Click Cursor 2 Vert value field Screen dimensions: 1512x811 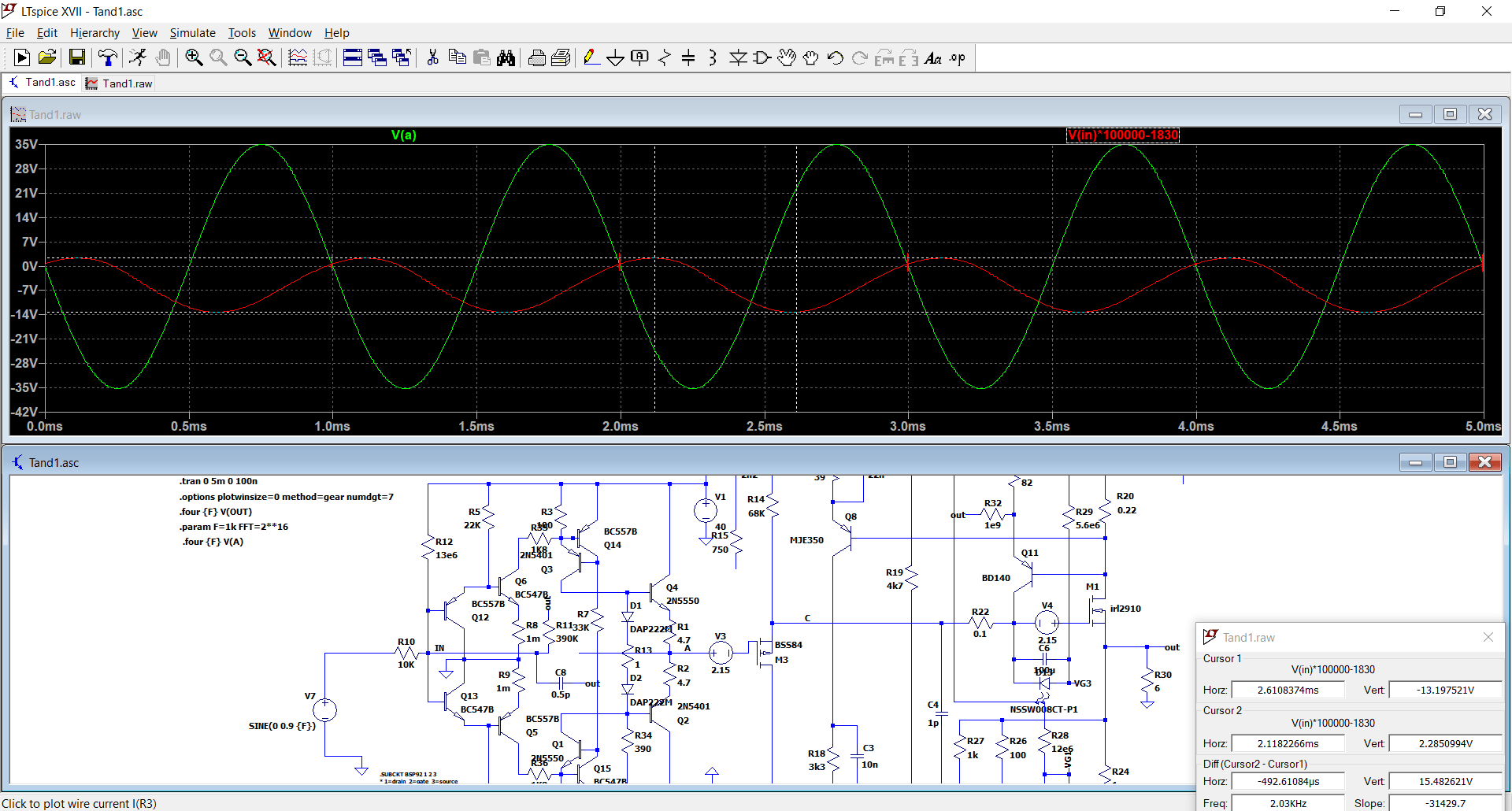pyautogui.click(x=1445, y=743)
